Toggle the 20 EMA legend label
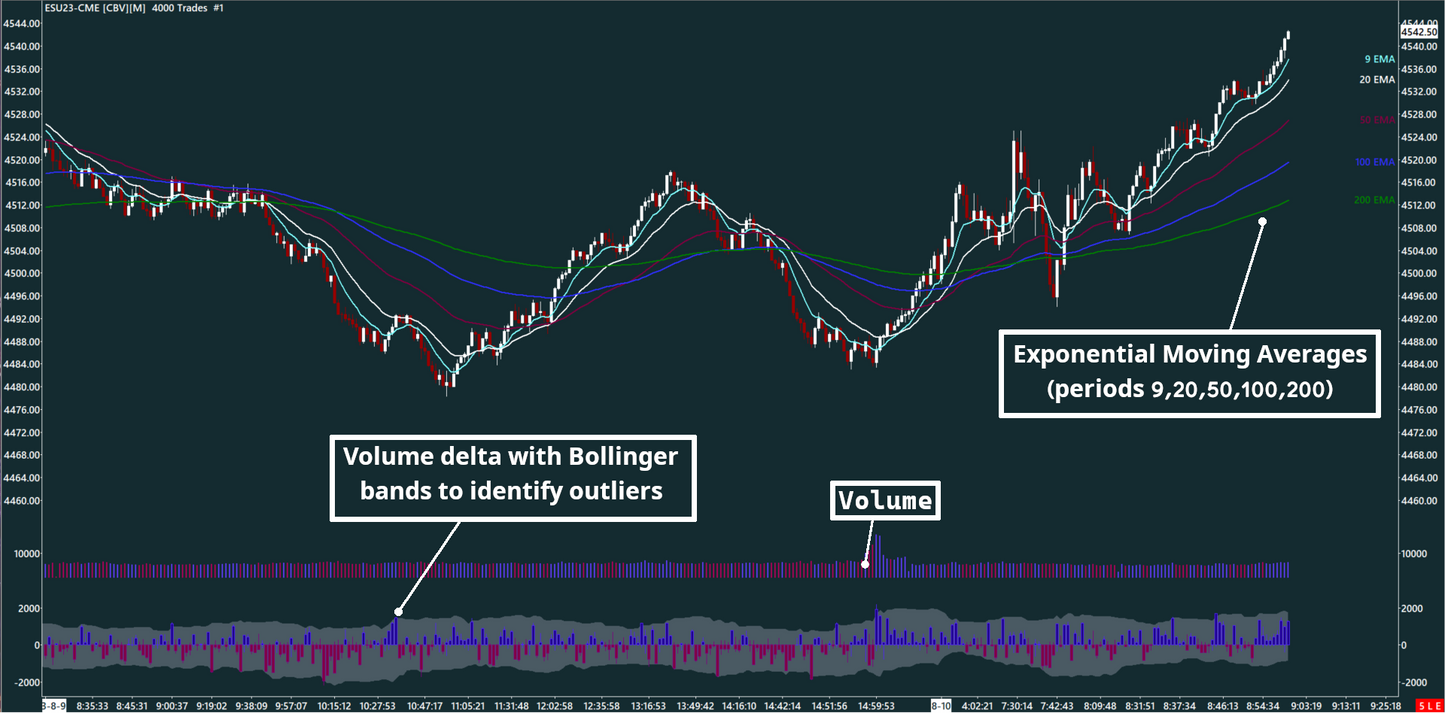 1376,79
